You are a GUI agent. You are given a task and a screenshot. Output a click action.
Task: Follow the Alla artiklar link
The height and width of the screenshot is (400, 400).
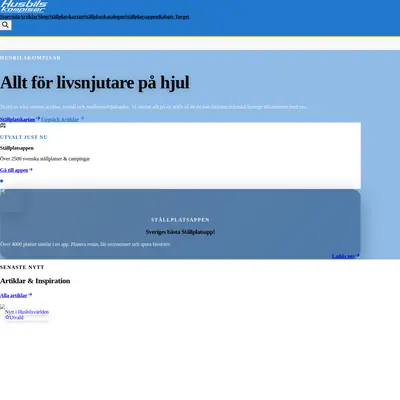[16, 295]
